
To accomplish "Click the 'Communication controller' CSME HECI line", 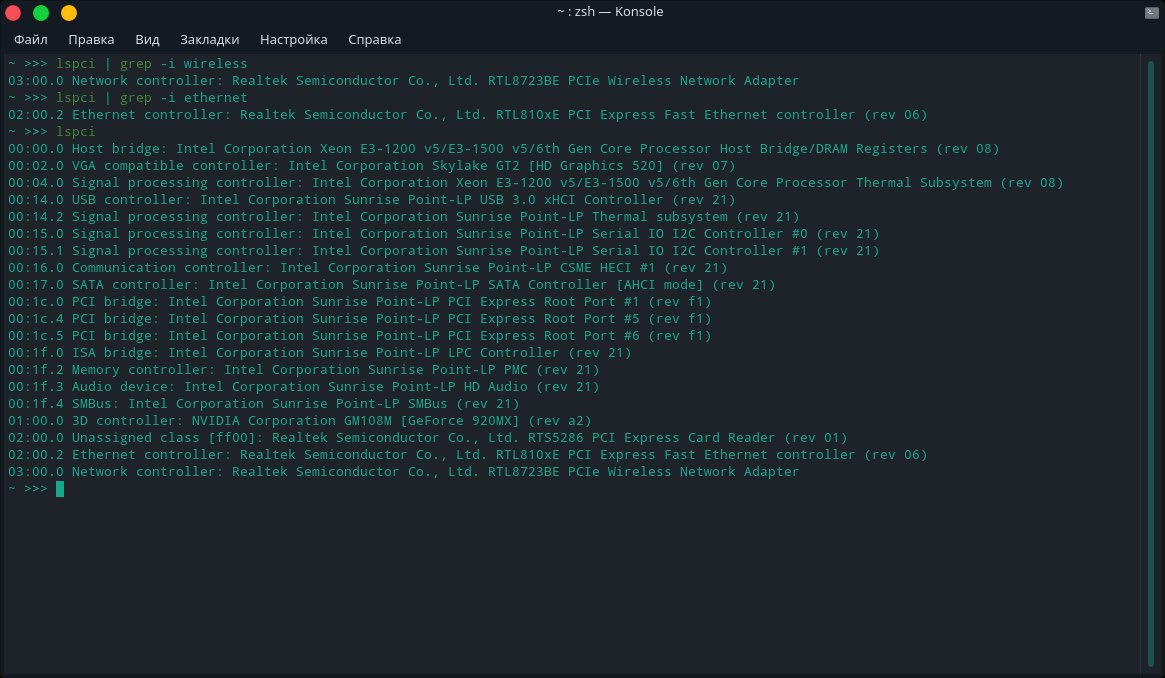I will point(368,267).
